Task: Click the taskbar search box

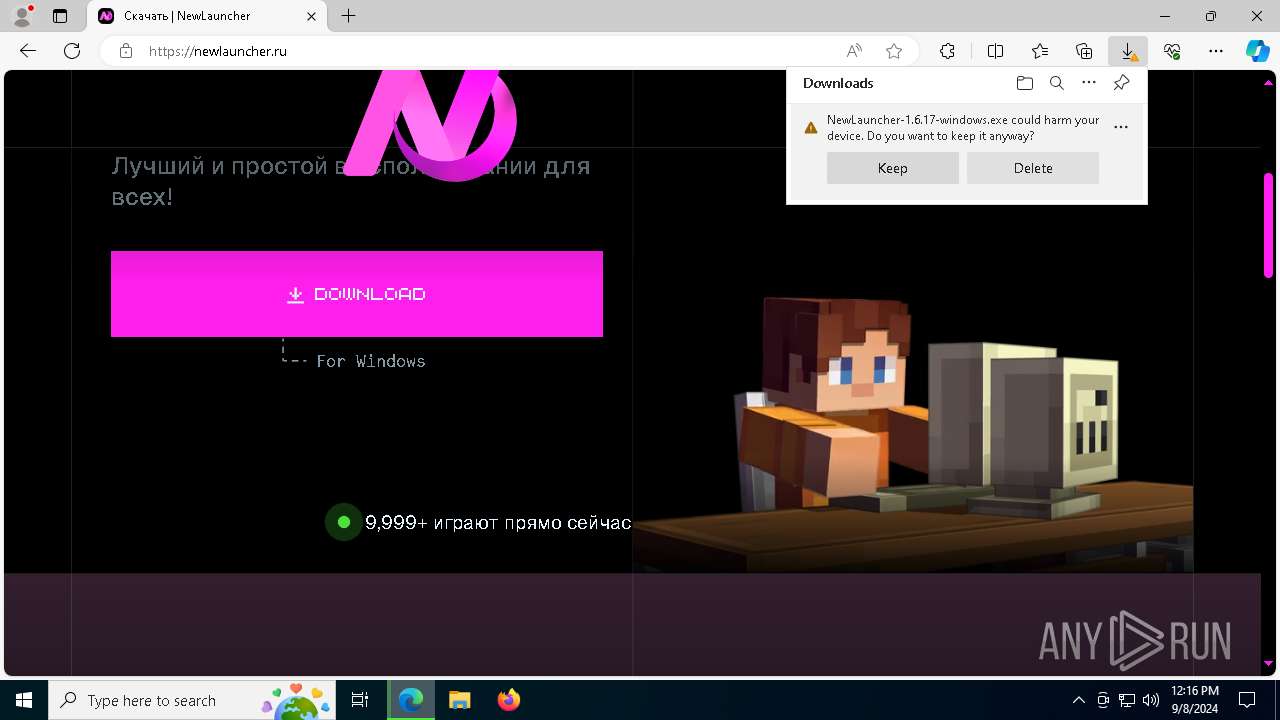Action: coord(193,700)
